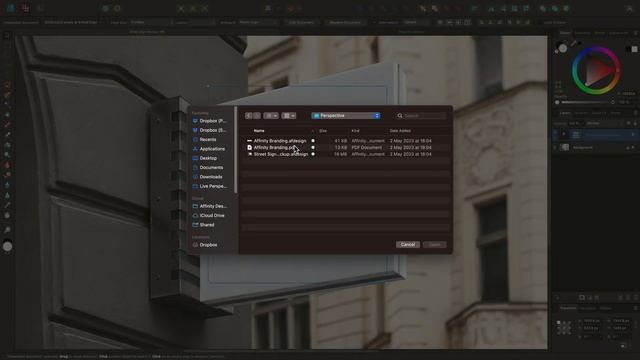The width and height of the screenshot is (640, 360).
Task: Open Applications in sidebar
Action: pos(209,149)
